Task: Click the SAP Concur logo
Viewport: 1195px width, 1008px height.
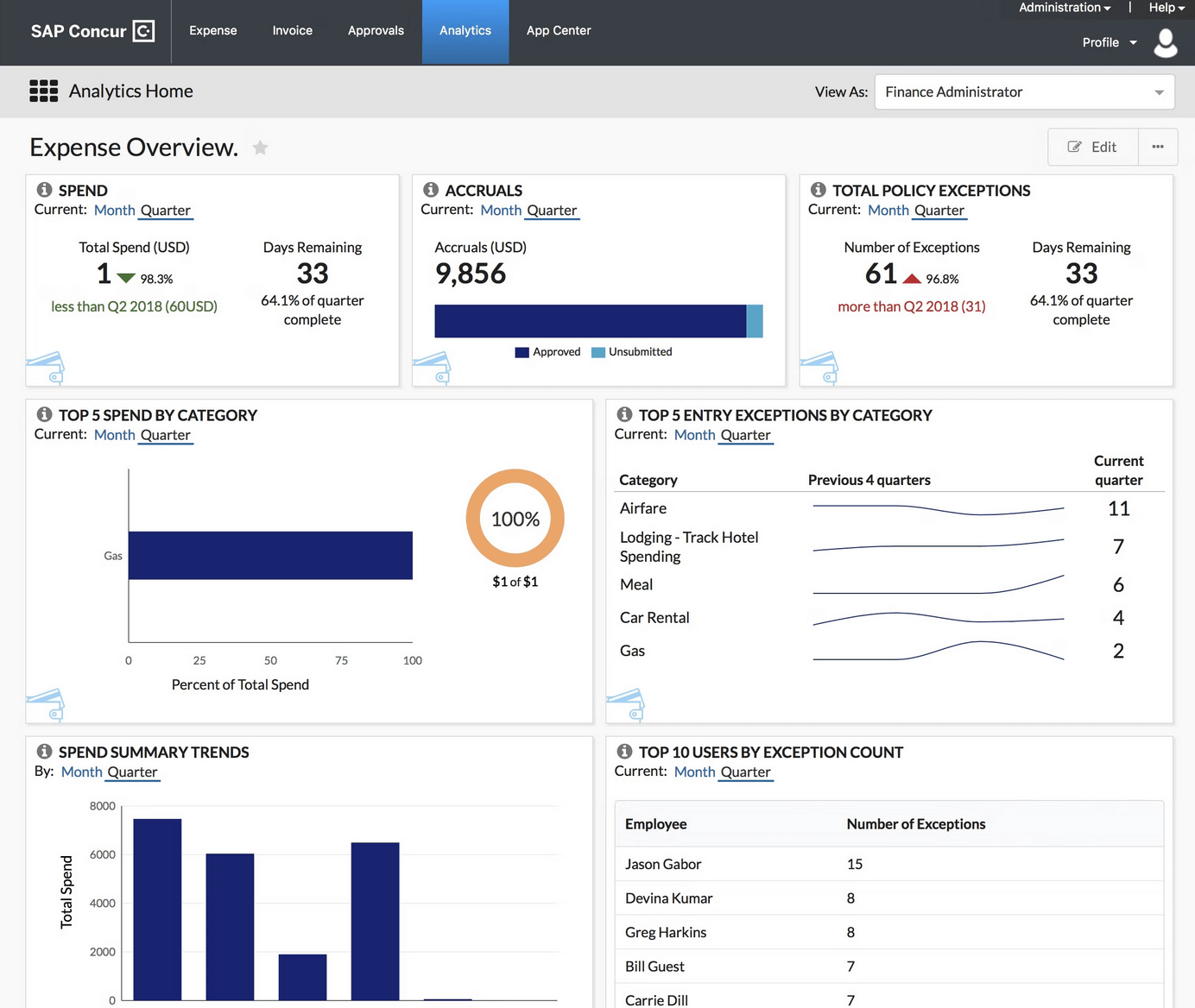Action: click(x=92, y=31)
